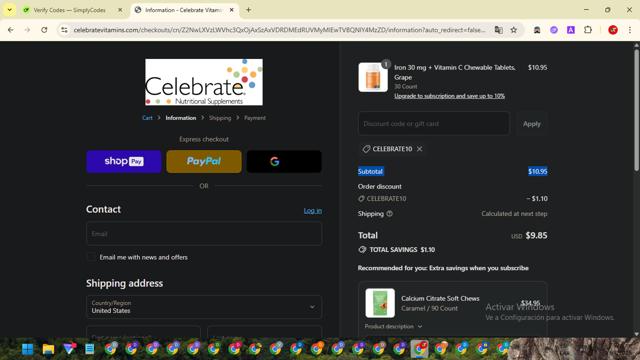
Task: Bookmark this page with the star icon
Action: coord(513,30)
